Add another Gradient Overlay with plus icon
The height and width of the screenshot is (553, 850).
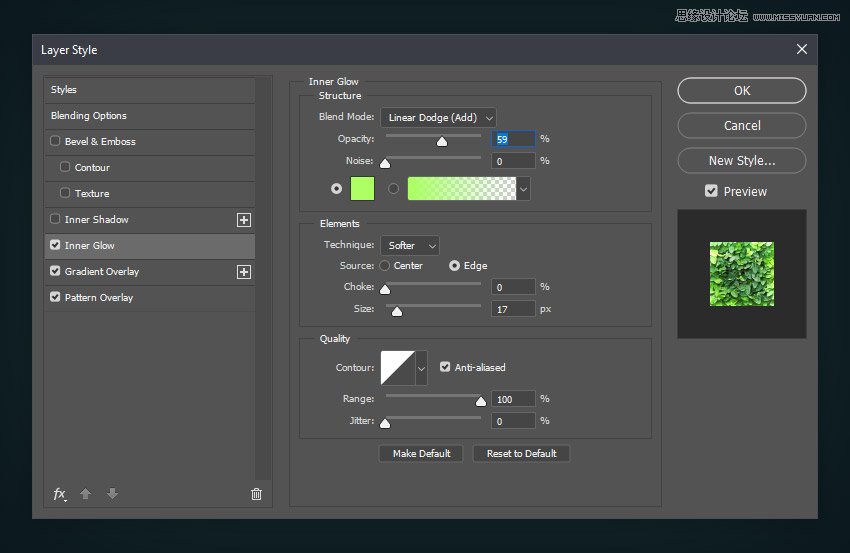(243, 272)
